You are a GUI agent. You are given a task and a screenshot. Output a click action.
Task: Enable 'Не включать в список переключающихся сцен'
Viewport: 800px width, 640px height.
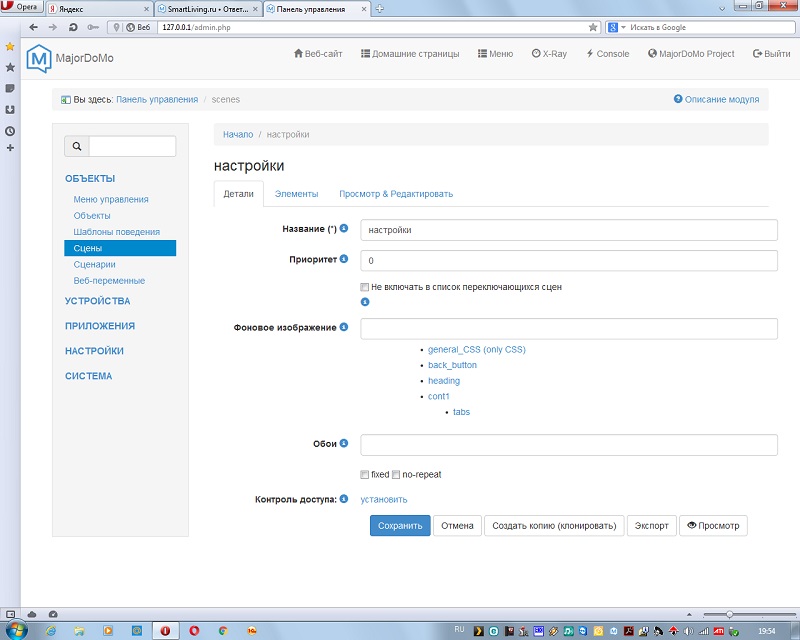pyautogui.click(x=365, y=287)
